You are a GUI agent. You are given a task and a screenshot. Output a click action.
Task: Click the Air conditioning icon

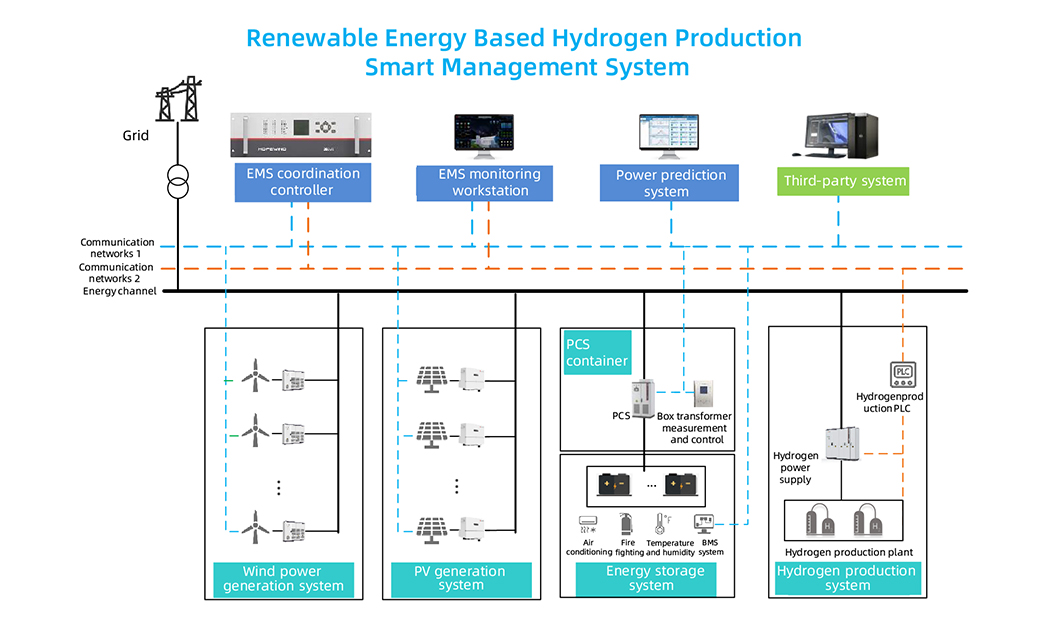(589, 522)
